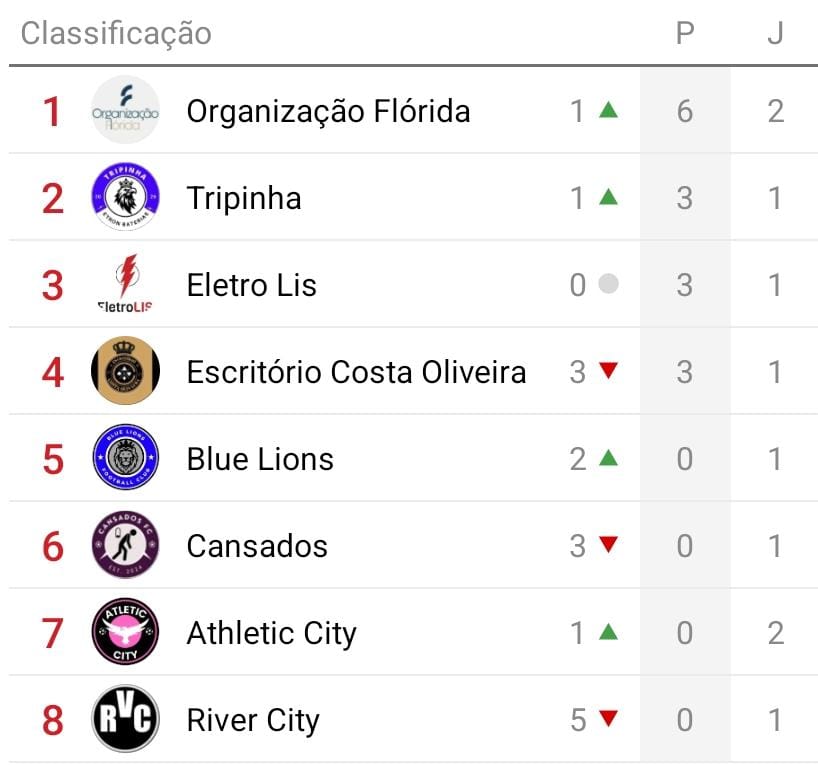The image size is (818, 765).
Task: Open the Blue Lions team name link
Action: (260, 459)
